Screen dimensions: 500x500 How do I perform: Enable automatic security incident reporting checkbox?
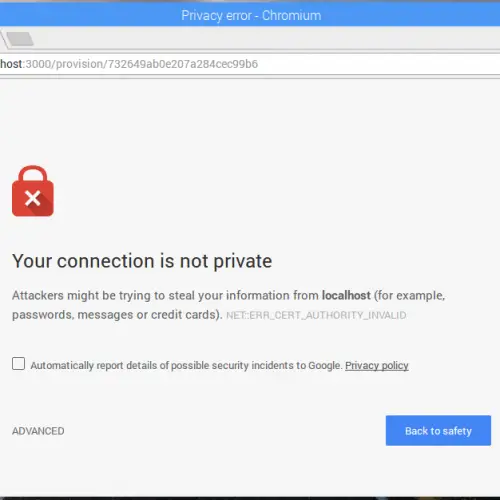pyautogui.click(x=18, y=364)
